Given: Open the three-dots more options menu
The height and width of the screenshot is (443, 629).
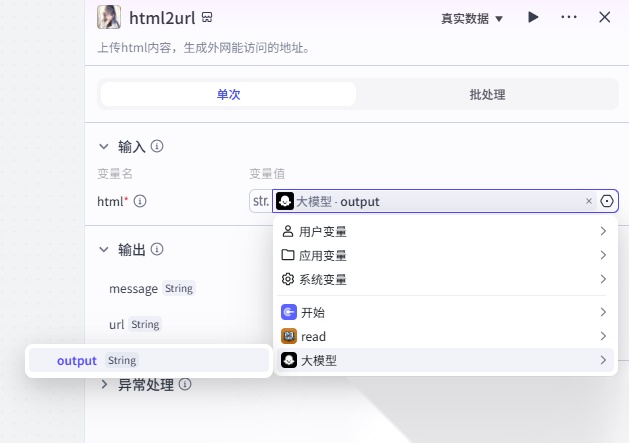Looking at the screenshot, I should (569, 17).
